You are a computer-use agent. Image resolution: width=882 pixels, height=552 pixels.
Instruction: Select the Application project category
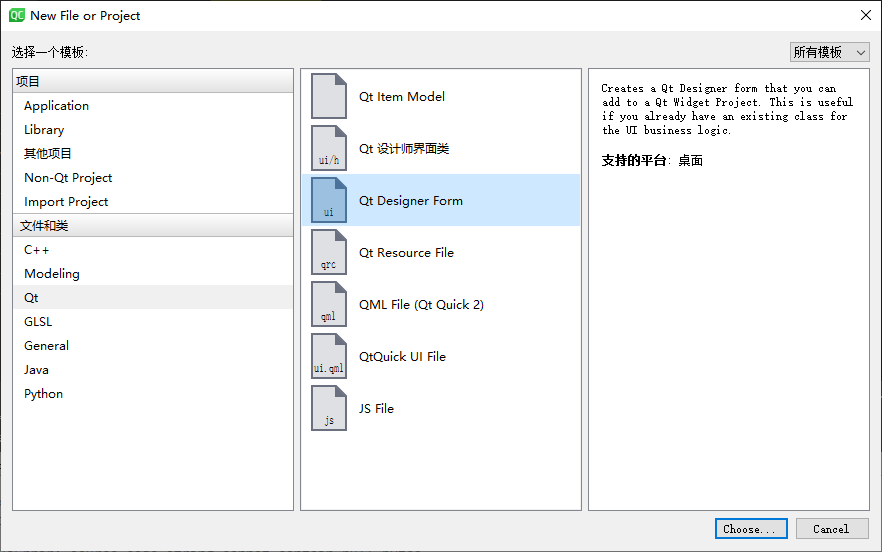coord(152,106)
